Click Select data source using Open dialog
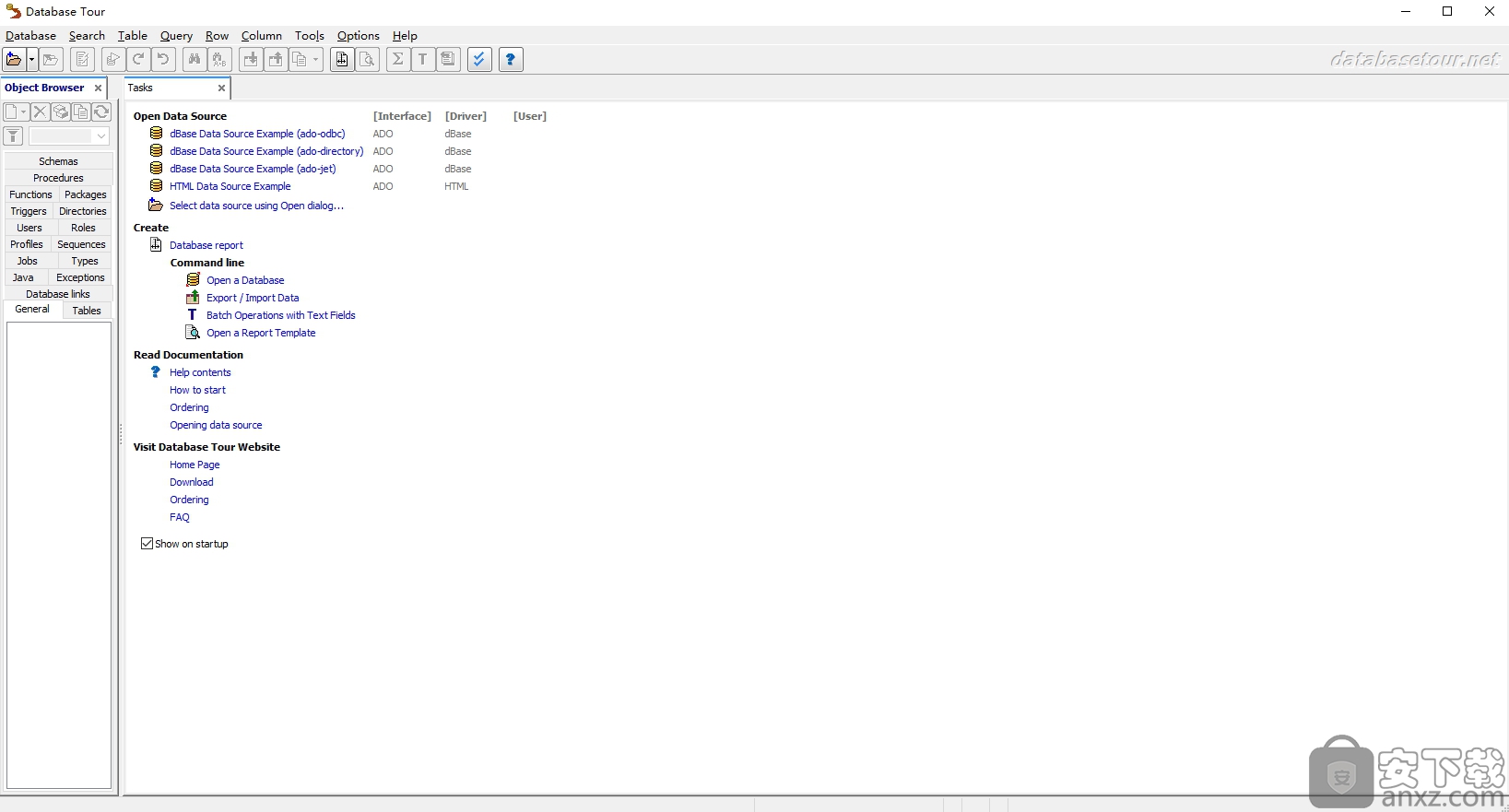The image size is (1509, 812). coord(256,206)
